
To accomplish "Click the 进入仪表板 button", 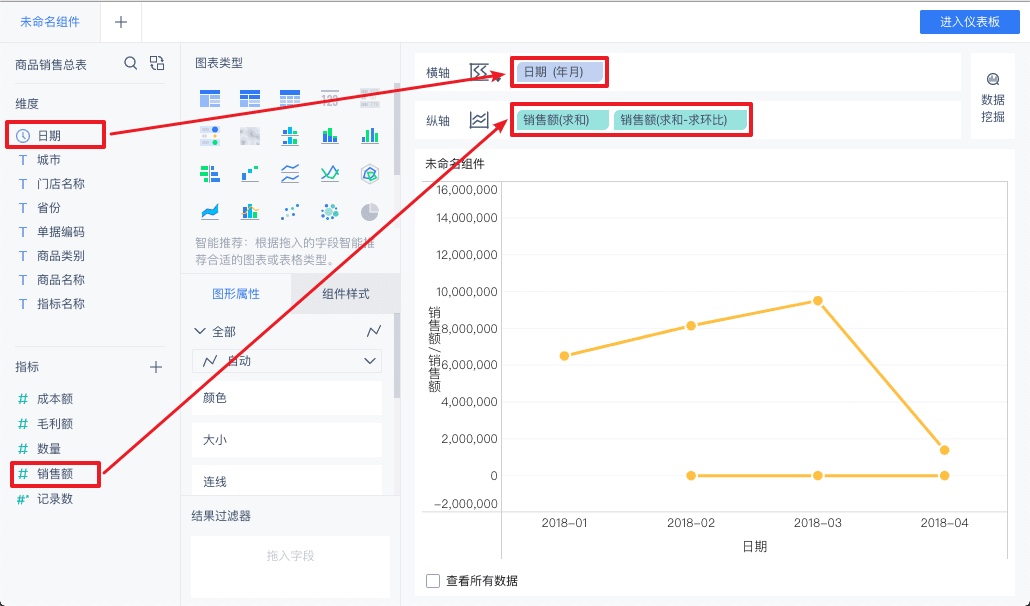I will [969, 21].
